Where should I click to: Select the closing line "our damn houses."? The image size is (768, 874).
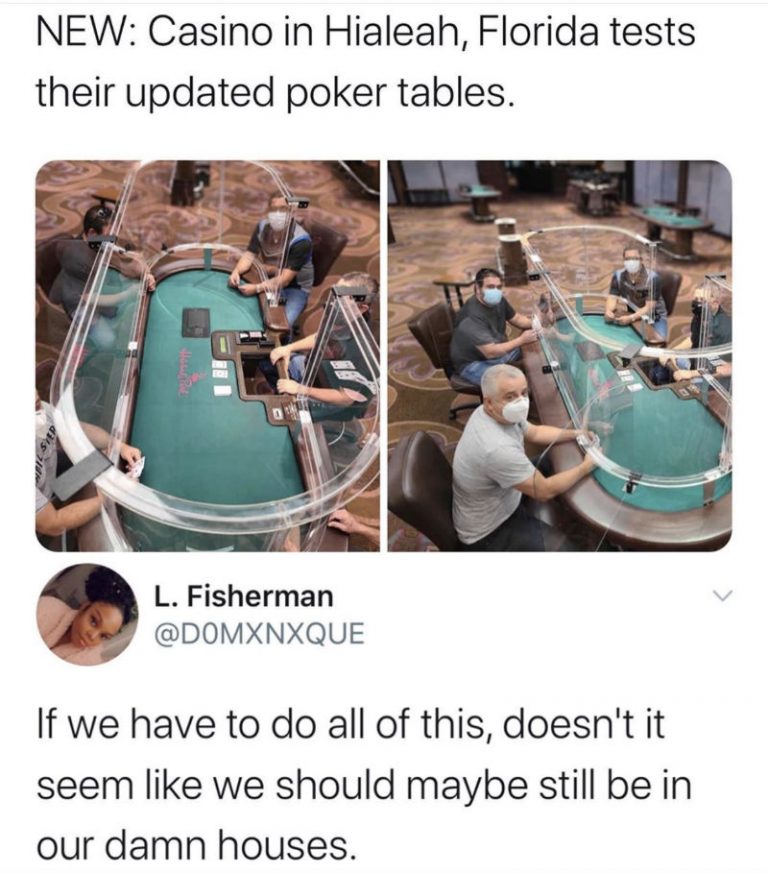tap(195, 844)
